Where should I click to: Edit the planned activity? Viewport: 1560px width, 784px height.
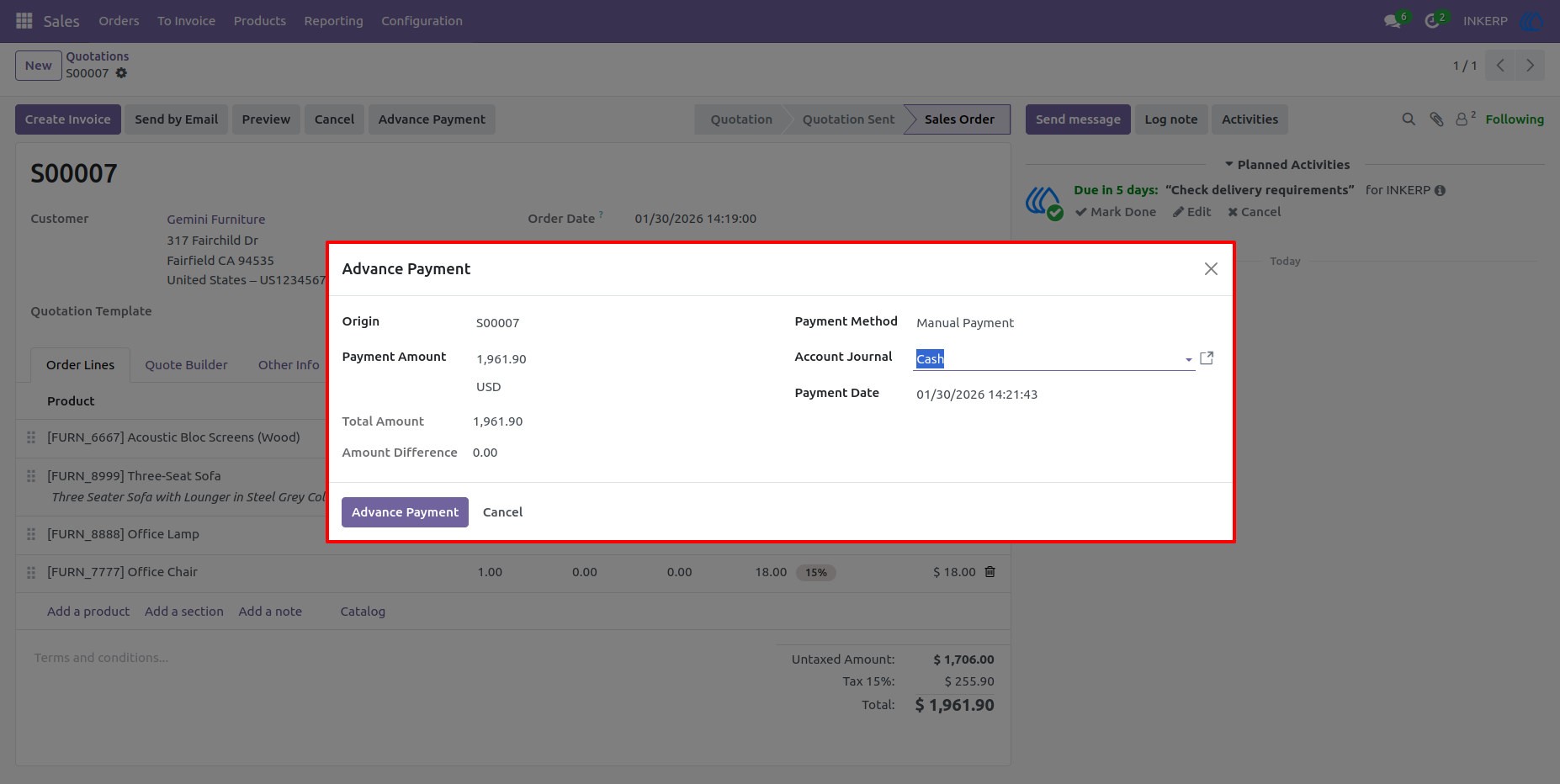click(1191, 212)
